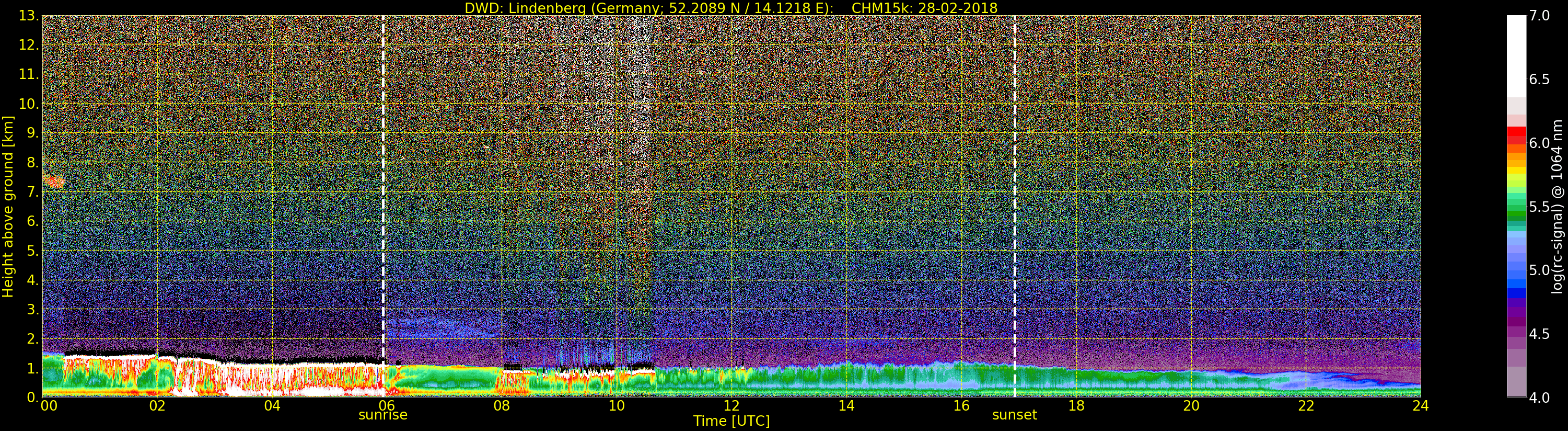The height and width of the screenshot is (431, 1568).
Task: Click the time axis tick '12'
Action: pyautogui.click(x=731, y=405)
